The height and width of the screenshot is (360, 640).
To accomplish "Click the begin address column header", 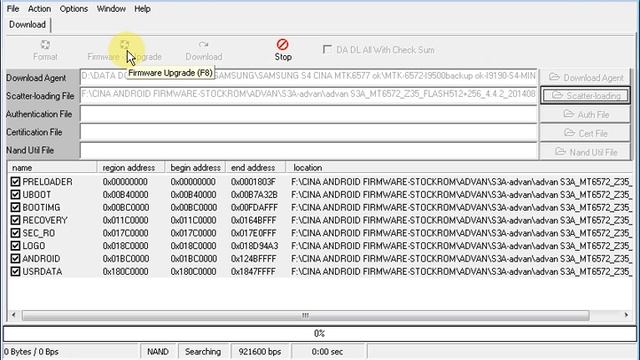I will [x=195, y=167].
